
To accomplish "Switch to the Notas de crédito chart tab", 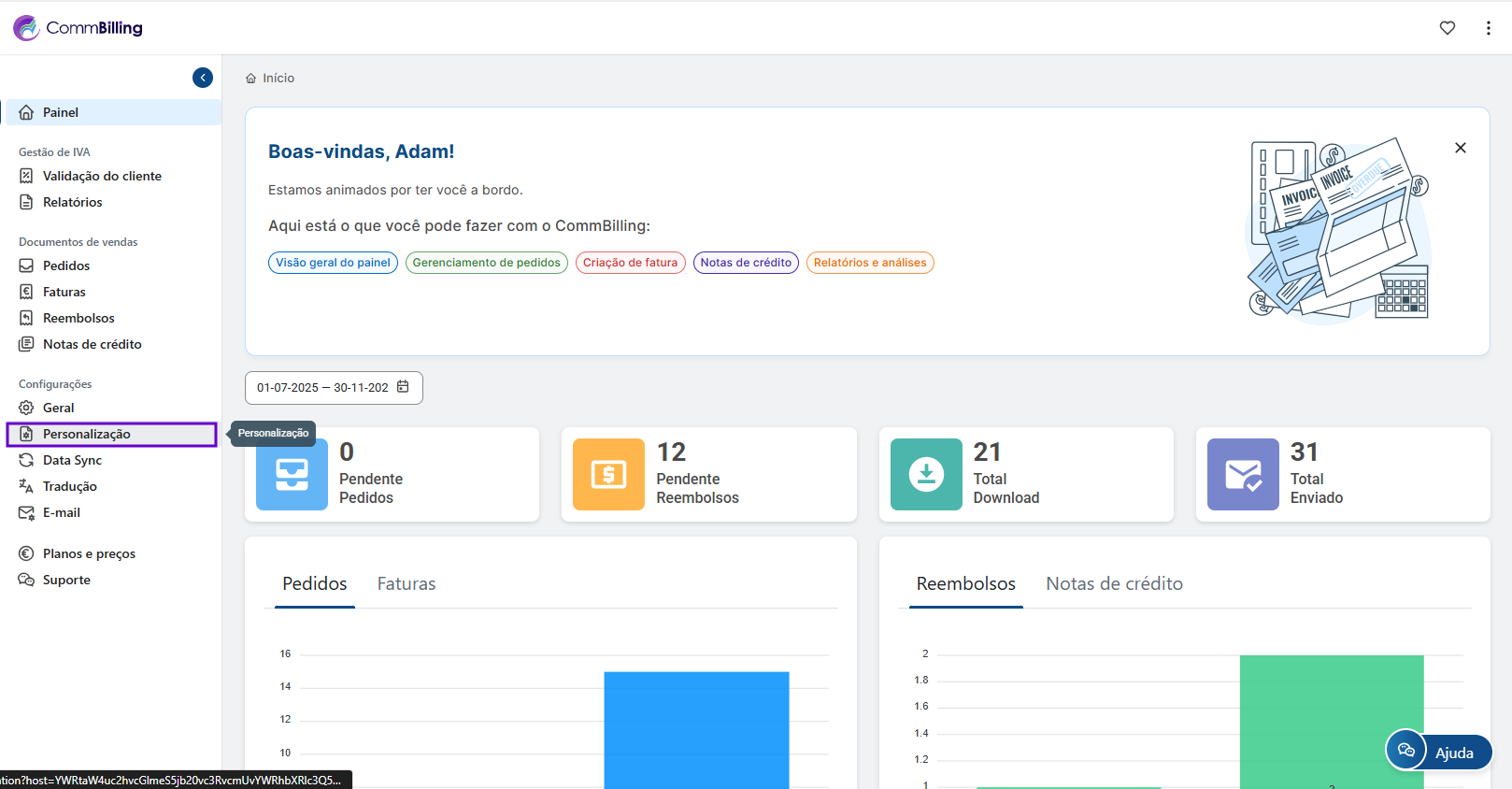I will [x=1114, y=583].
